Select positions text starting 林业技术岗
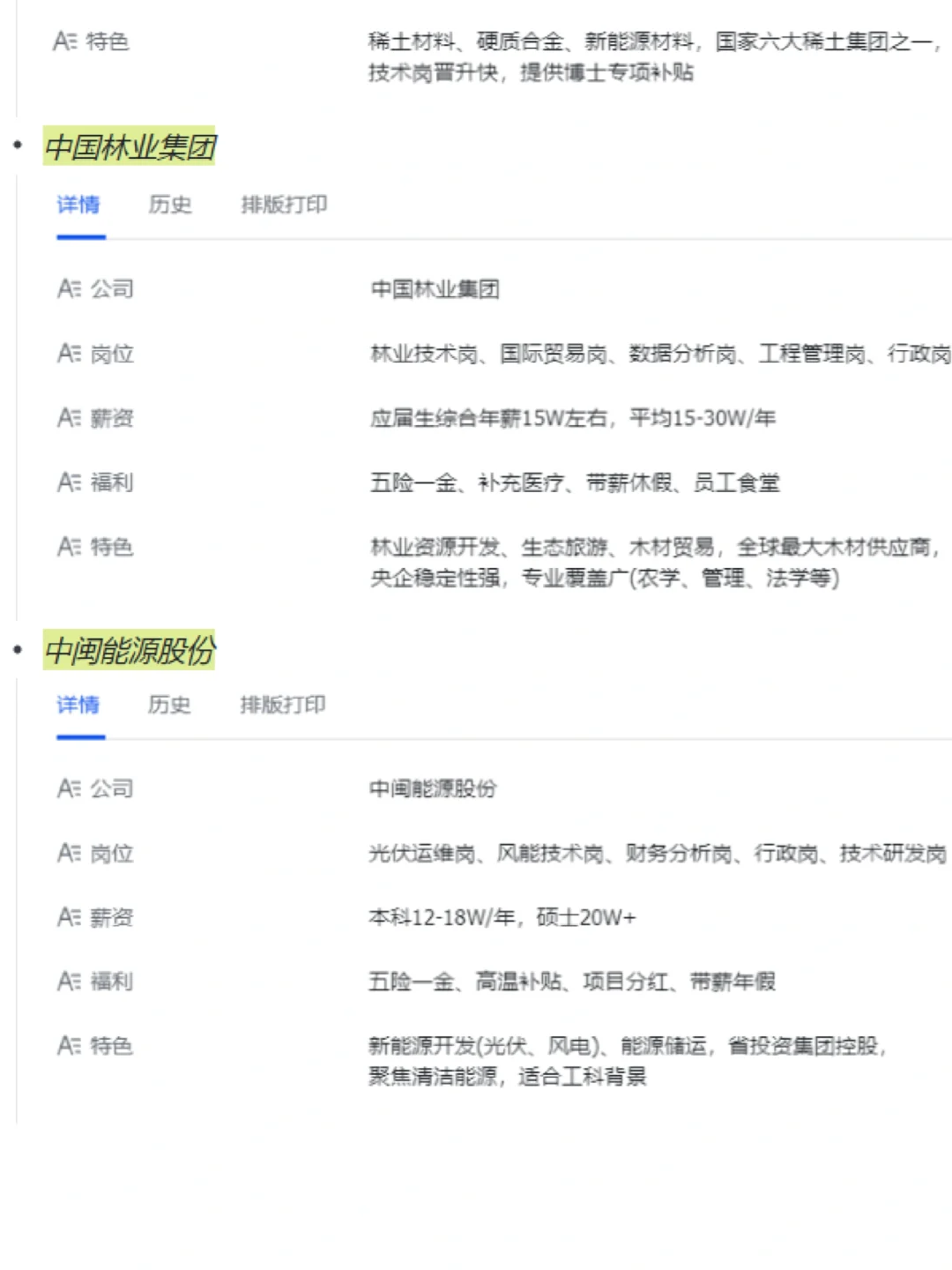The height and width of the screenshot is (1270, 952). click(x=660, y=354)
